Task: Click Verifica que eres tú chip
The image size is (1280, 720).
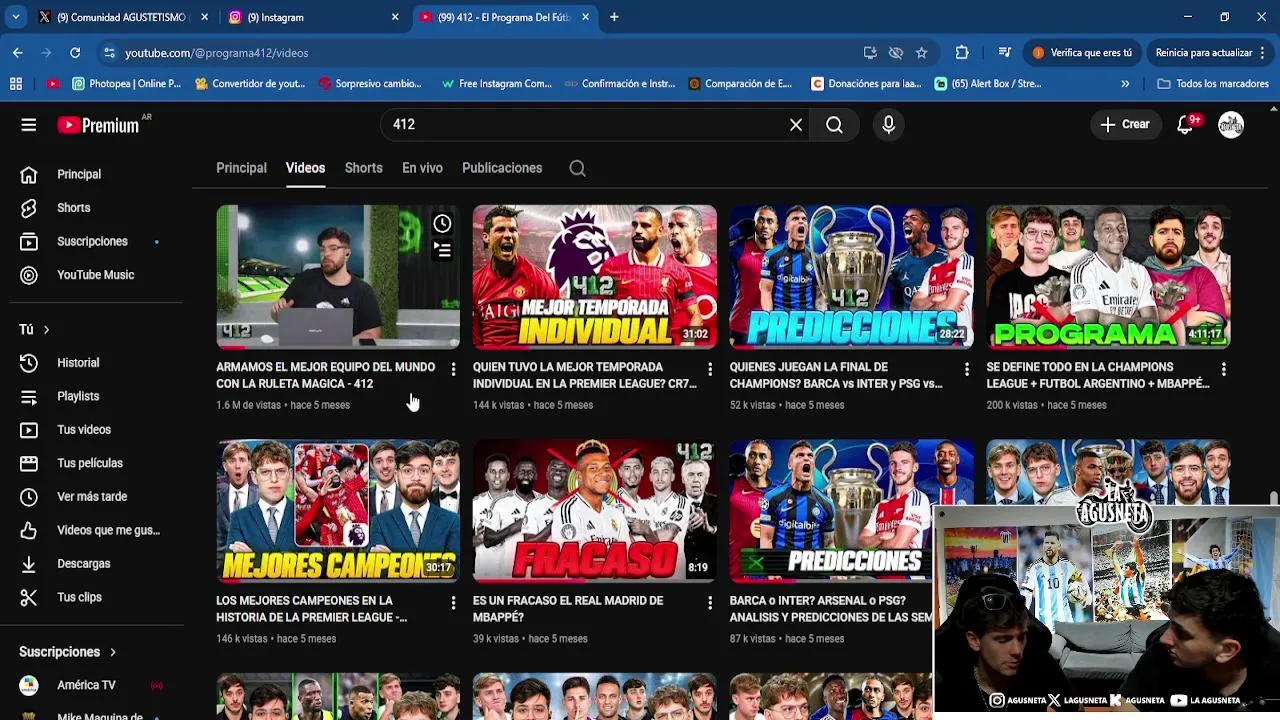Action: click(x=1082, y=52)
